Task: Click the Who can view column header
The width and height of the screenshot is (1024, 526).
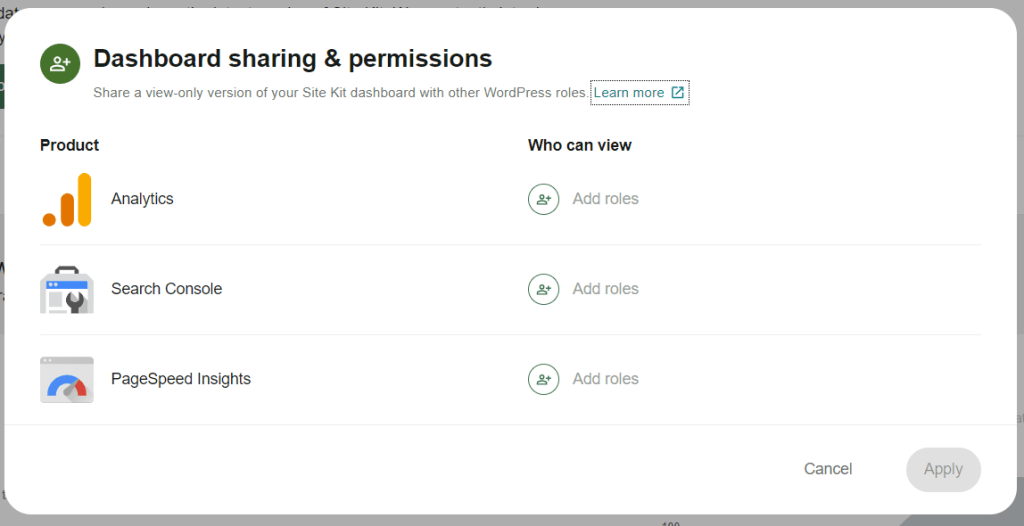Action: click(x=579, y=145)
